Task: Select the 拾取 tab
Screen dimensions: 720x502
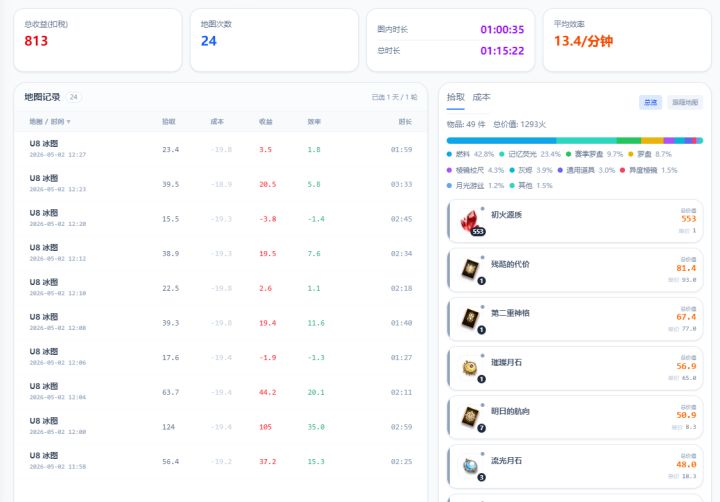Action: click(456, 97)
